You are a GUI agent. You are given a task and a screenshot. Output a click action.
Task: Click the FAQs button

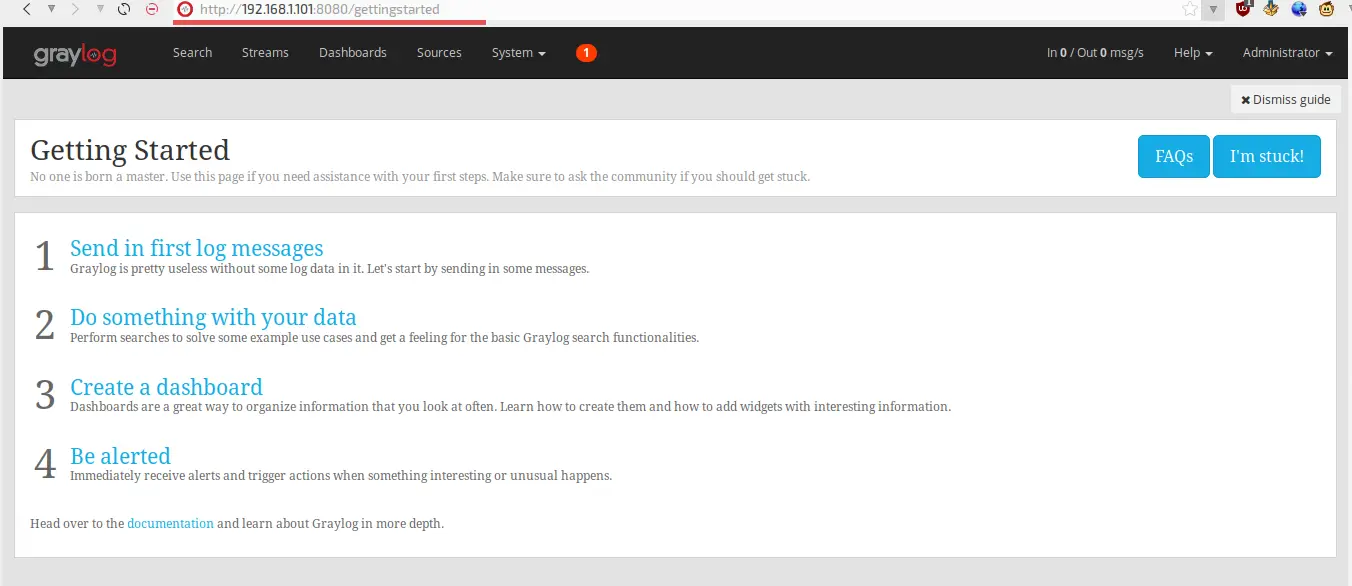click(x=1174, y=157)
